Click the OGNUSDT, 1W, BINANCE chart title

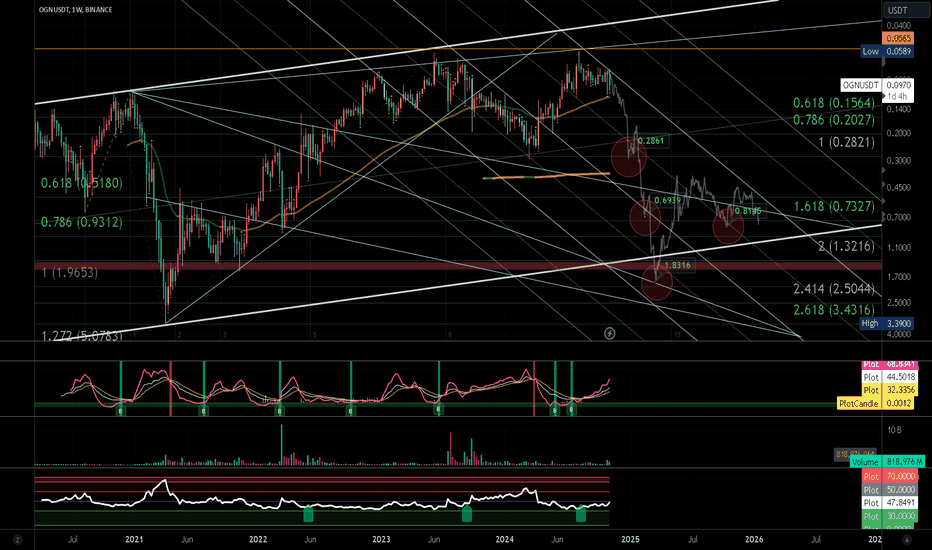tap(75, 10)
